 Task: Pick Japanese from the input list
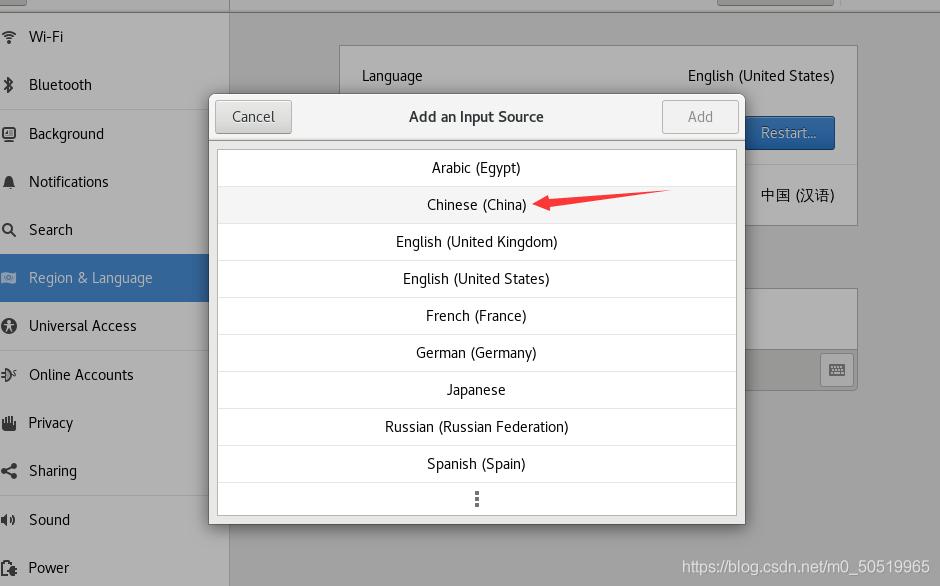click(x=477, y=390)
